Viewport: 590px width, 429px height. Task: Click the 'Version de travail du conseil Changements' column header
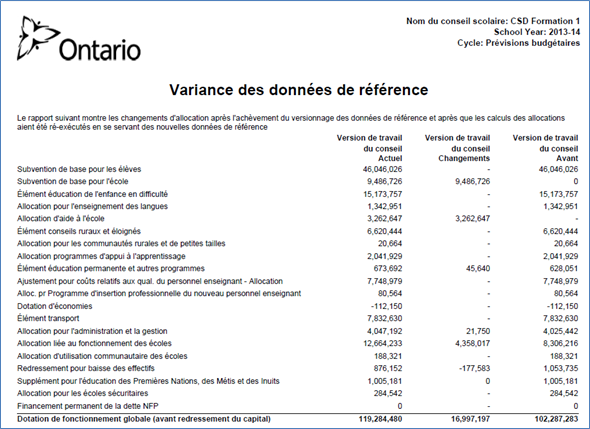(x=457, y=148)
